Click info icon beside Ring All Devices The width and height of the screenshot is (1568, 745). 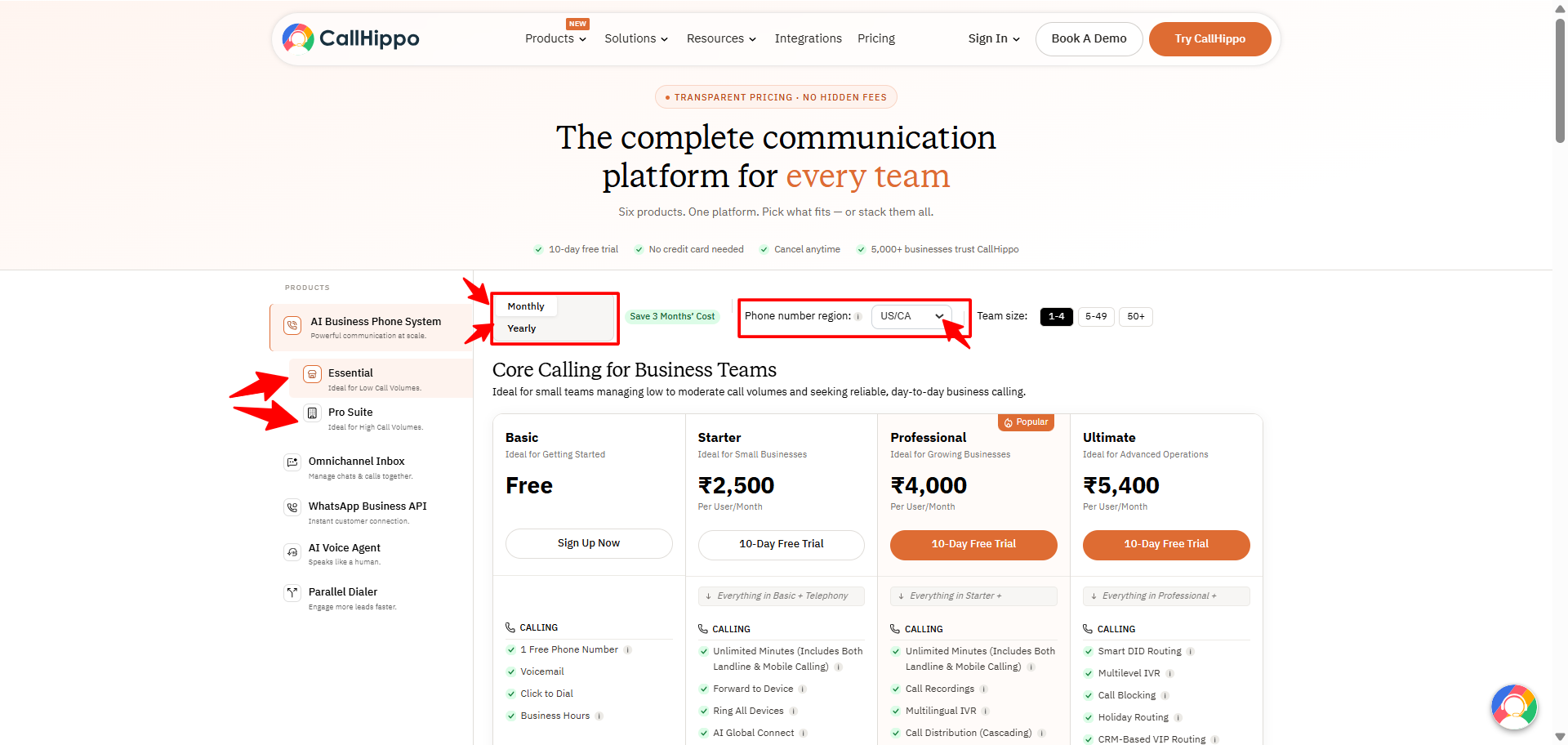pos(794,712)
